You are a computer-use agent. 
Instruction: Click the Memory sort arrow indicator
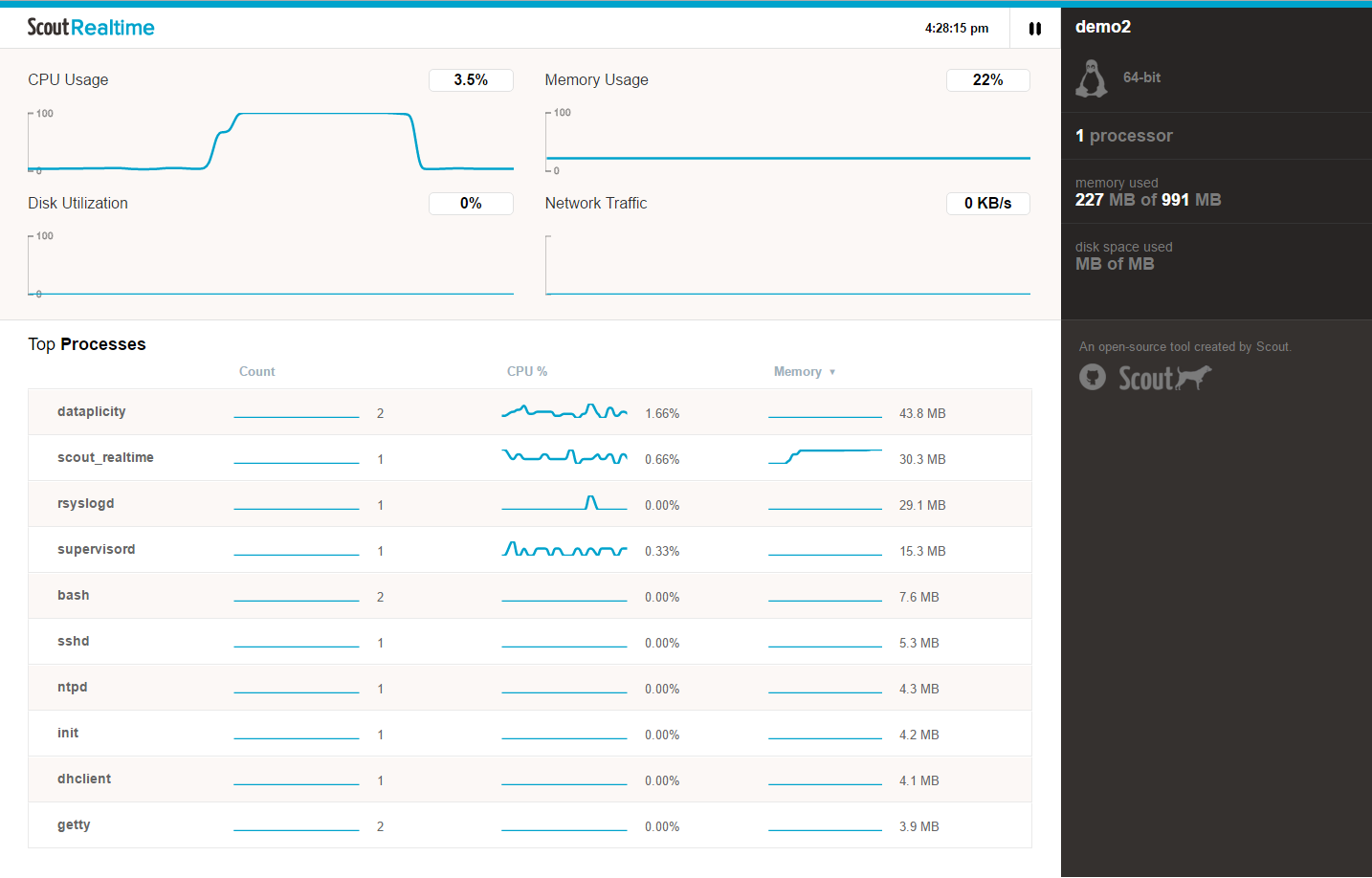coord(832,372)
